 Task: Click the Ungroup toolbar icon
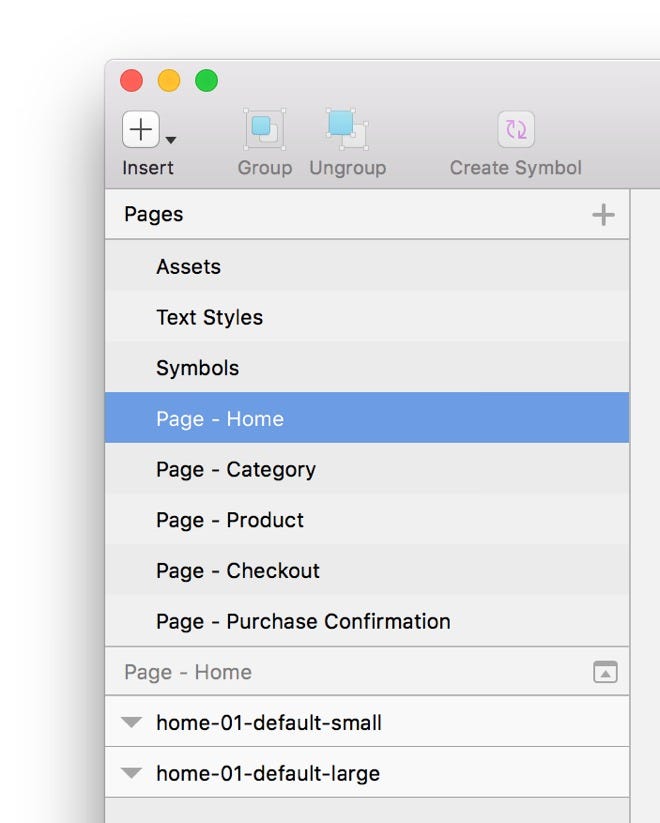coord(347,129)
